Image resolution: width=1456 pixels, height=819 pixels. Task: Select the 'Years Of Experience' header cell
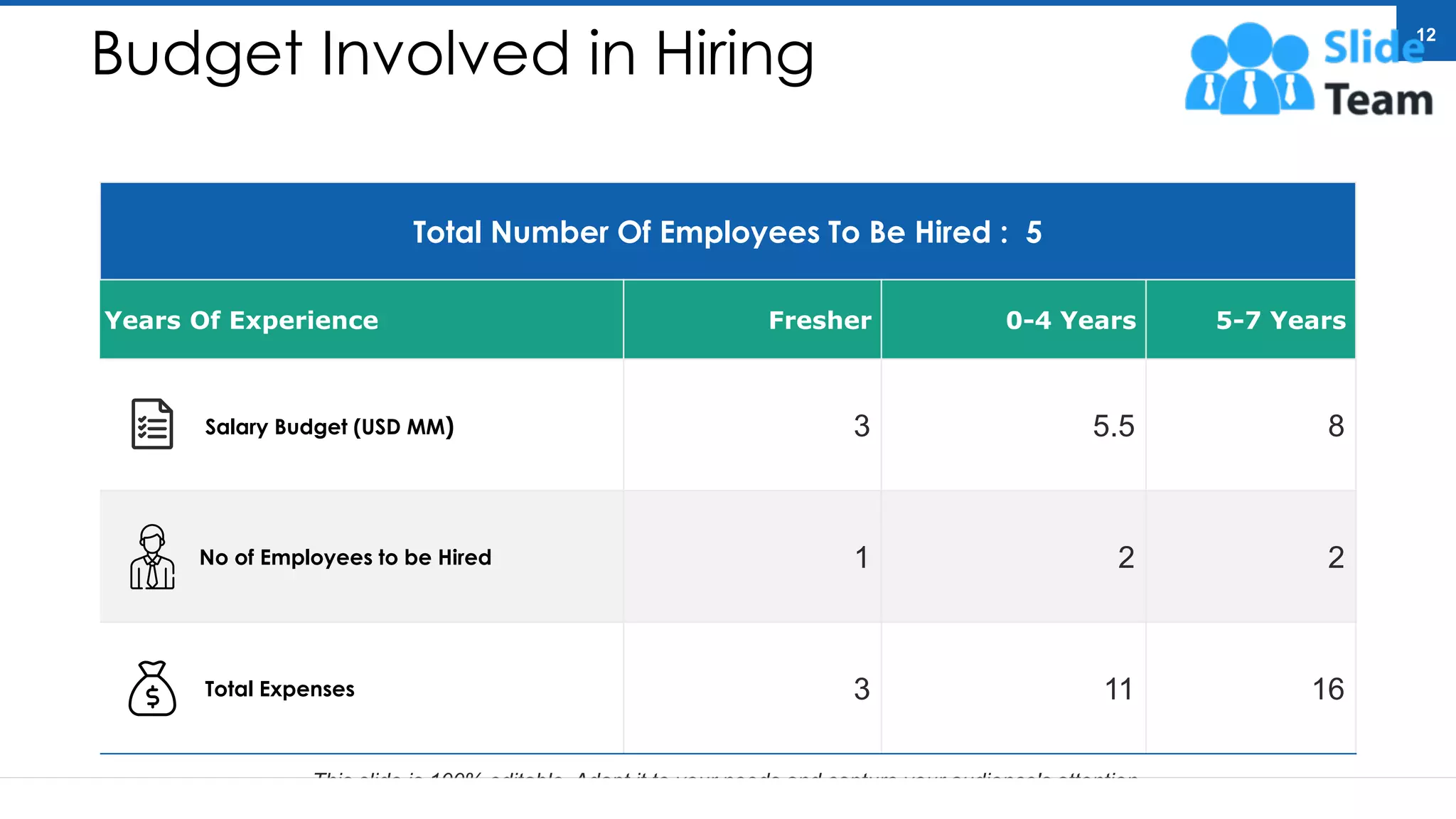pos(362,320)
